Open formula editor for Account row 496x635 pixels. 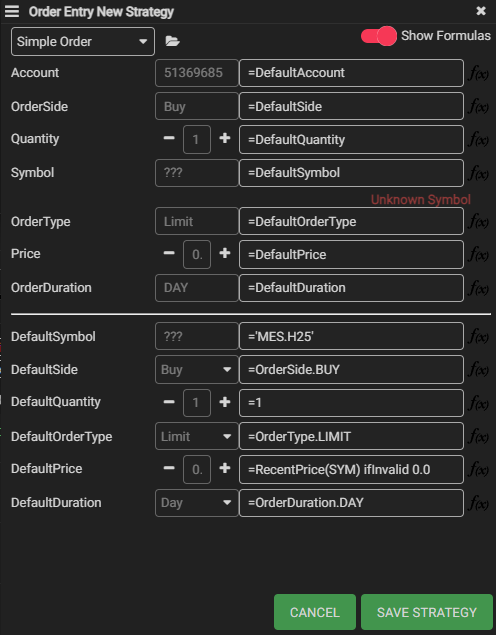(479, 73)
